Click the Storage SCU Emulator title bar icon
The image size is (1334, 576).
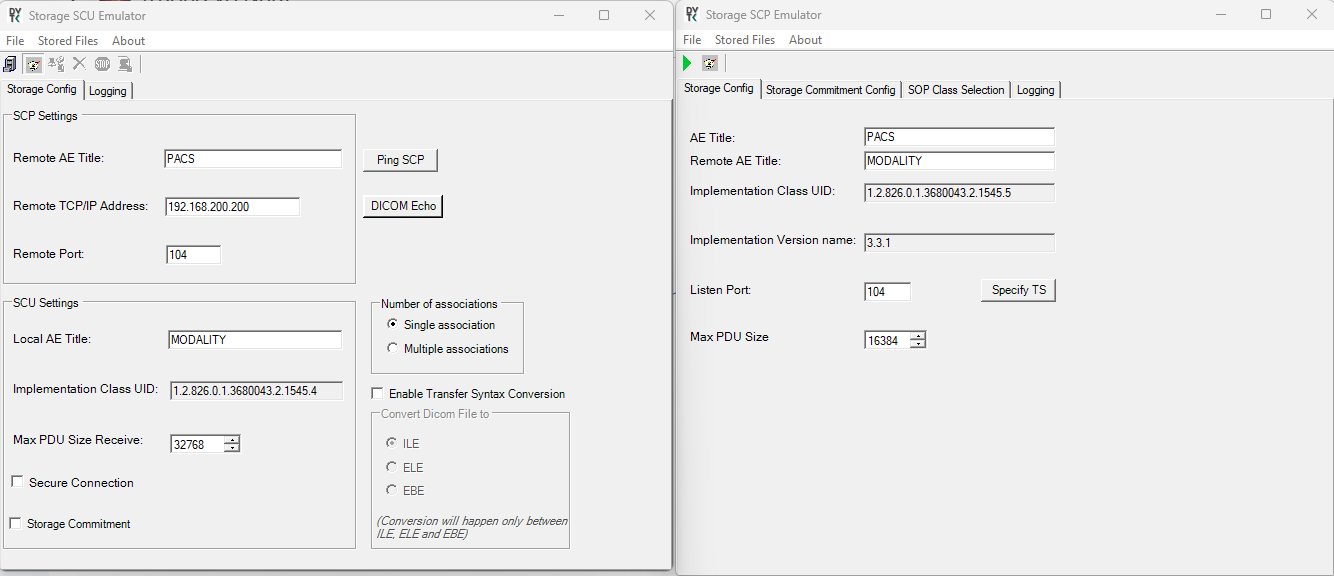point(14,15)
